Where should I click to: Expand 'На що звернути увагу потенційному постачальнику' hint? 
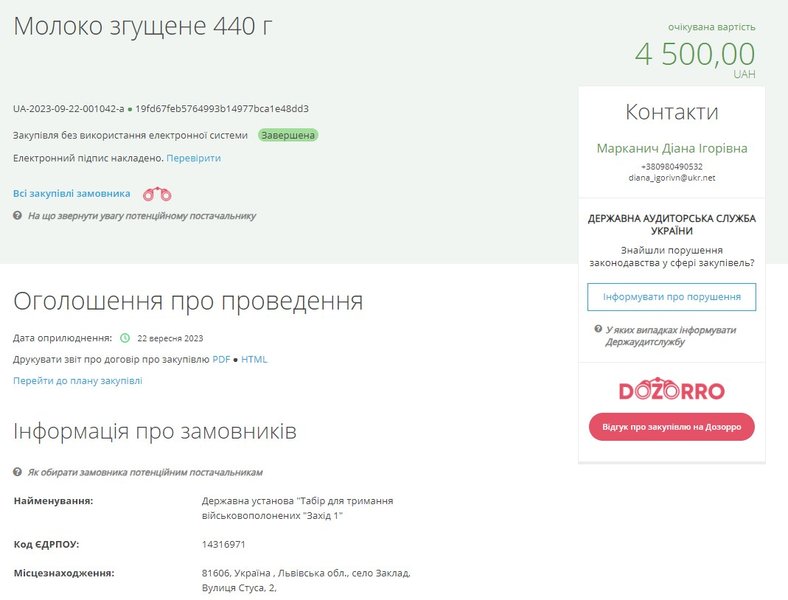point(141,216)
